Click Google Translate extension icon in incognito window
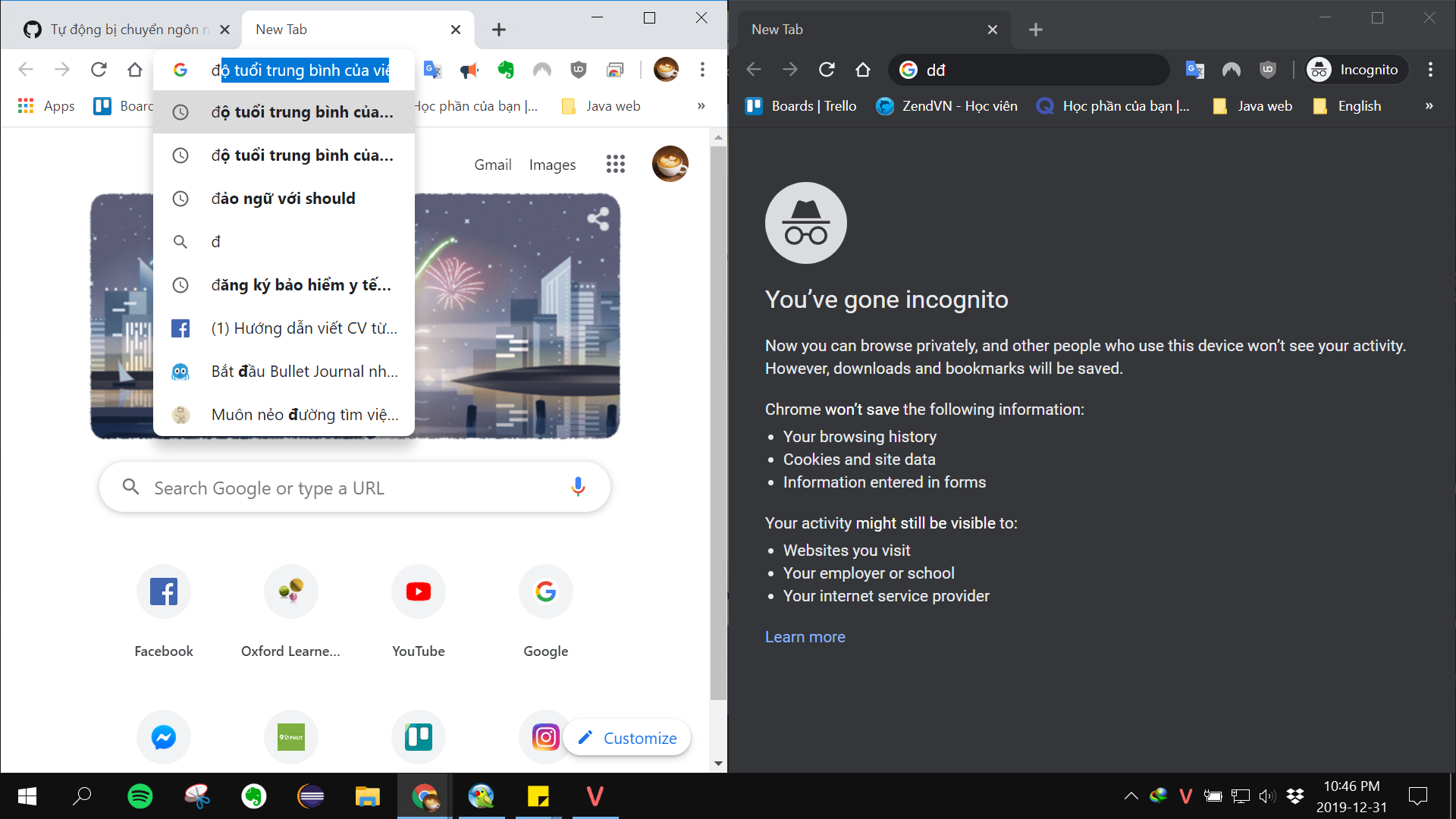The height and width of the screenshot is (819, 1456). 1194,70
